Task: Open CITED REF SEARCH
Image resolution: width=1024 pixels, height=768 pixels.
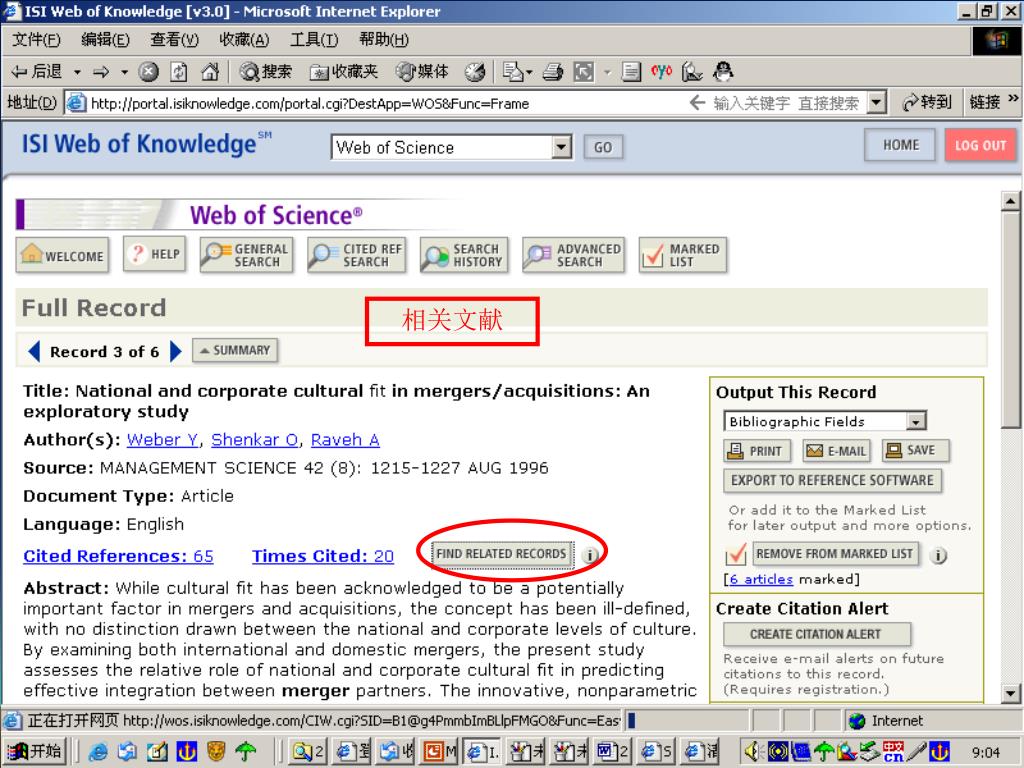Action: (x=357, y=255)
